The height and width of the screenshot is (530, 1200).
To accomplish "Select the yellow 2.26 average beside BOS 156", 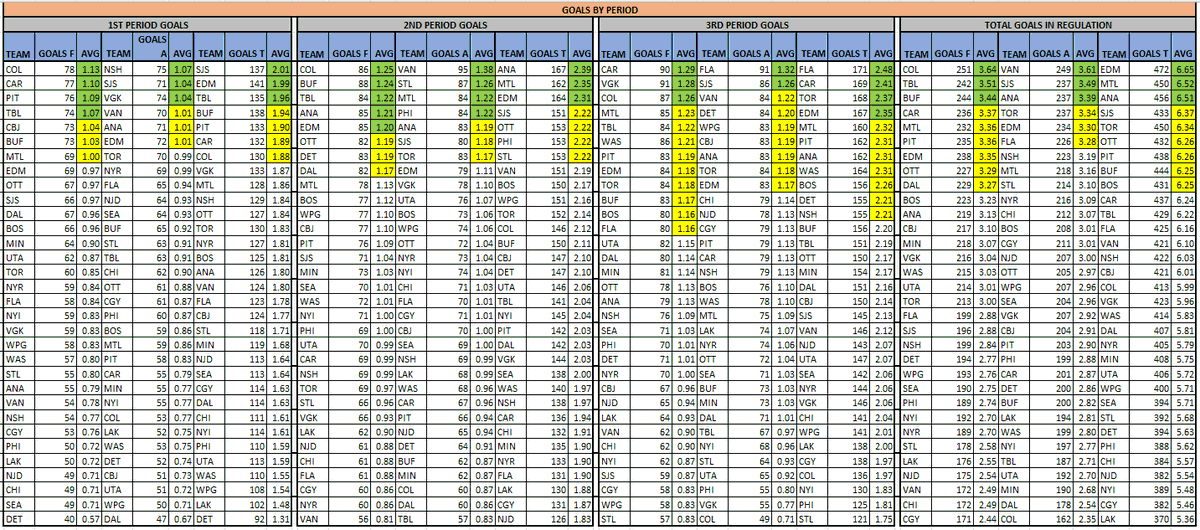I will tap(882, 187).
